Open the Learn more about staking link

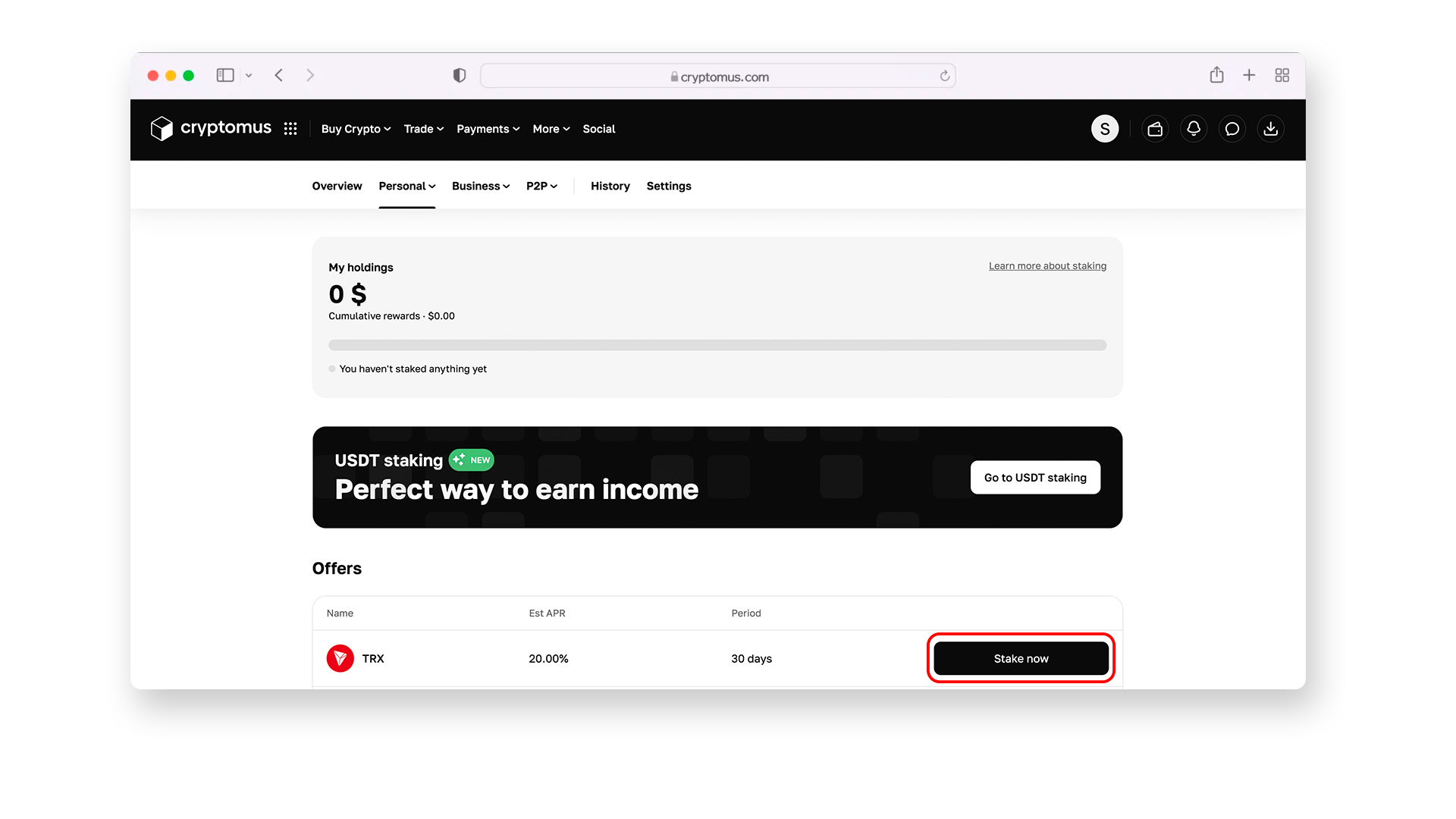click(x=1047, y=266)
